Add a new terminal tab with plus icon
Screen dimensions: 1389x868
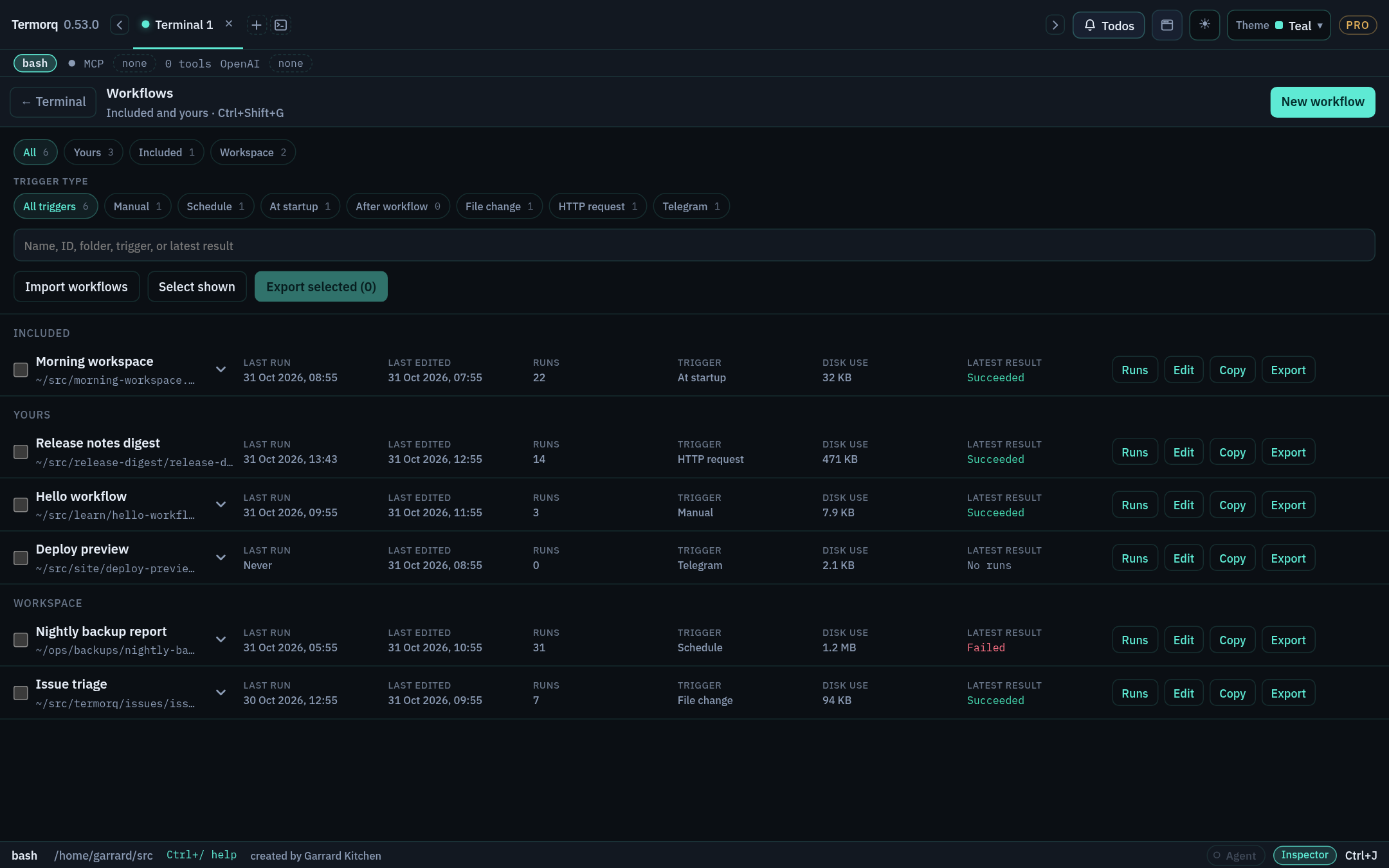pos(257,25)
